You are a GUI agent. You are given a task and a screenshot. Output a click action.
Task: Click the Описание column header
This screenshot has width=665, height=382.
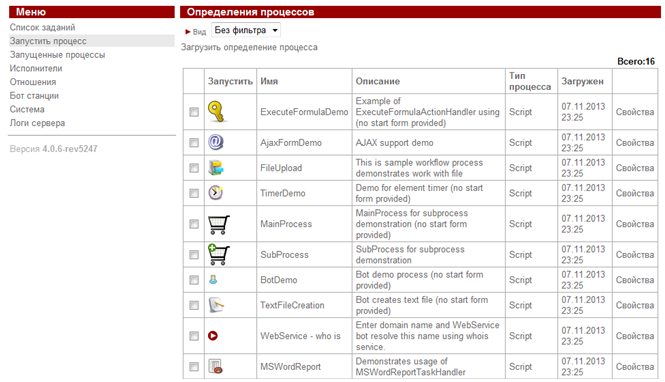pos(377,81)
